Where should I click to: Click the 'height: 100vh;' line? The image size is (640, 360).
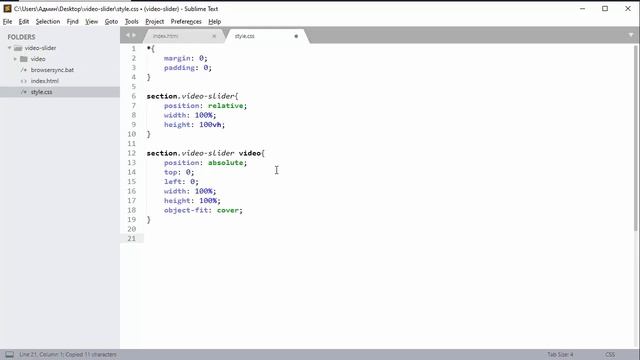[x=194, y=124]
